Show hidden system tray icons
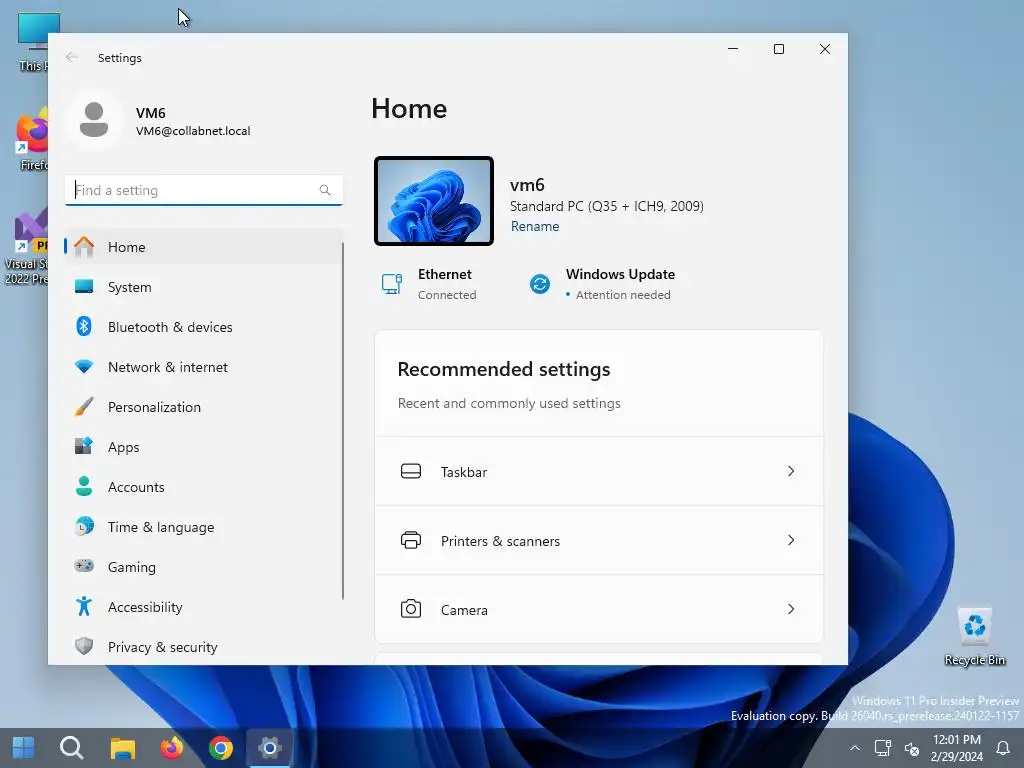 (x=854, y=748)
